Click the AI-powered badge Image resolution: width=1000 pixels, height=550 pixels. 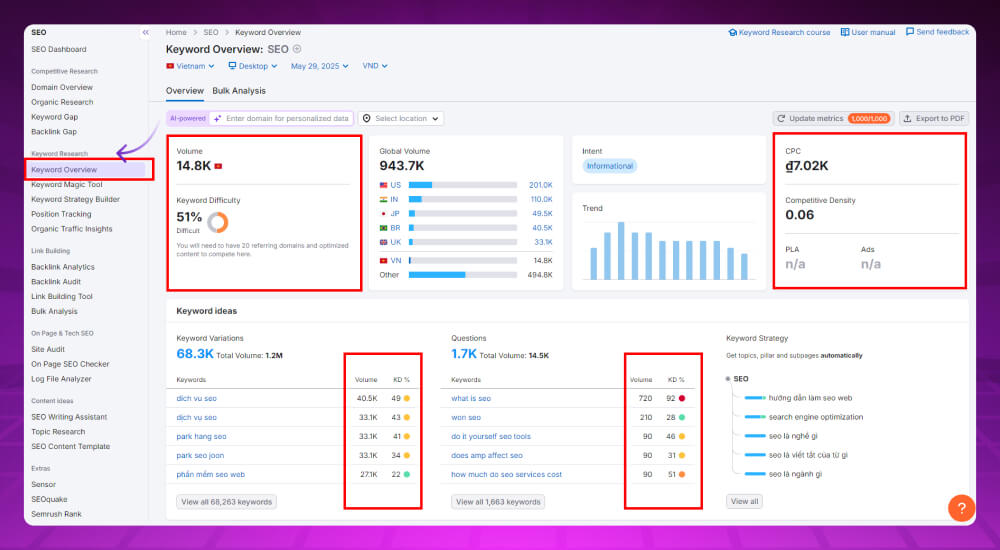click(188, 118)
